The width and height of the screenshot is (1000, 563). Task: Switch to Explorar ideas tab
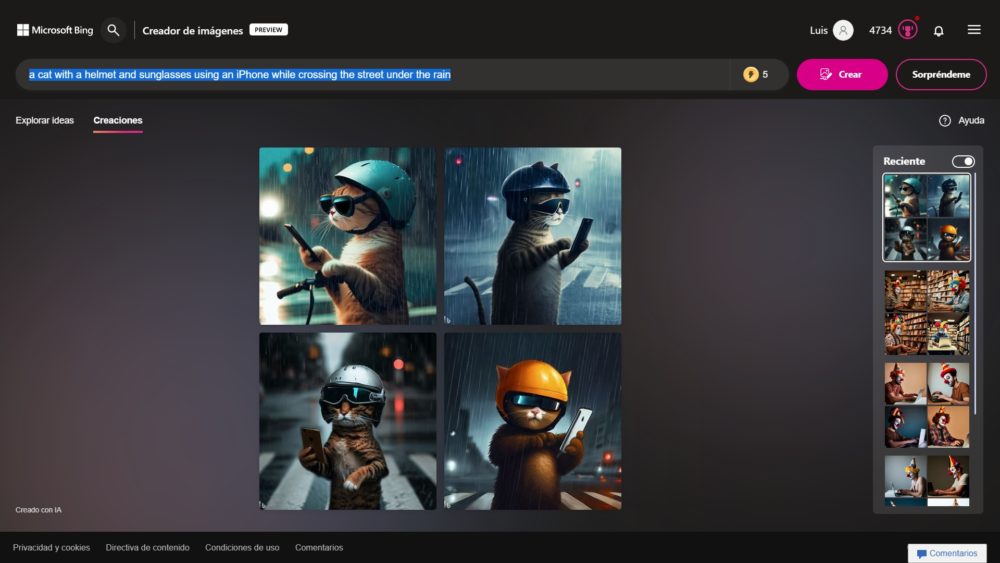pyautogui.click(x=45, y=120)
